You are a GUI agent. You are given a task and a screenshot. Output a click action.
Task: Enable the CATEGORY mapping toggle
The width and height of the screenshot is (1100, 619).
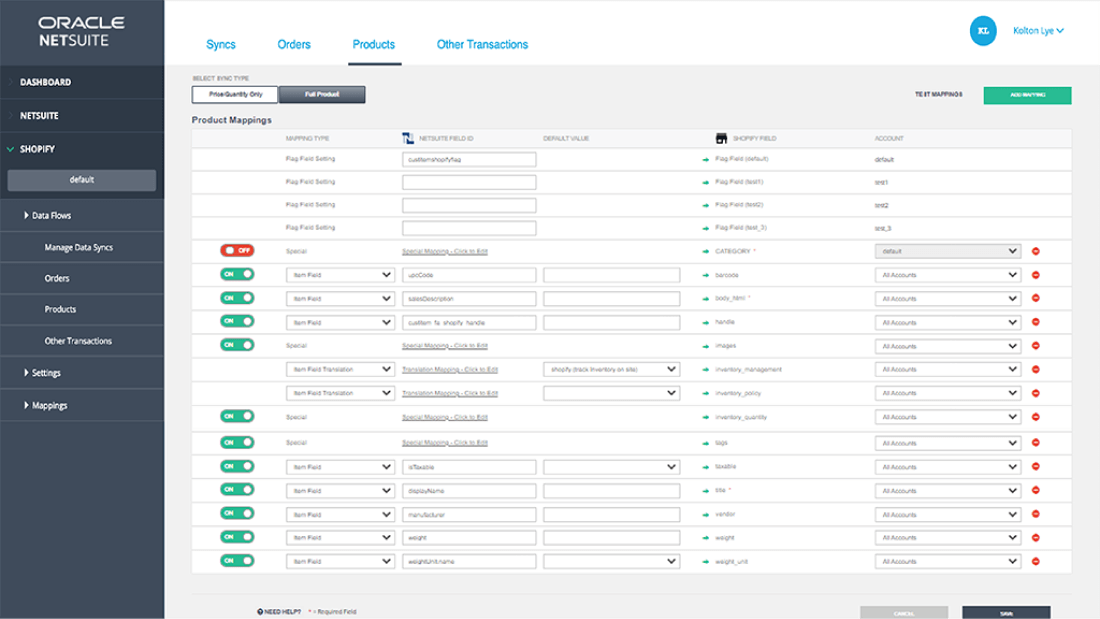tap(237, 250)
